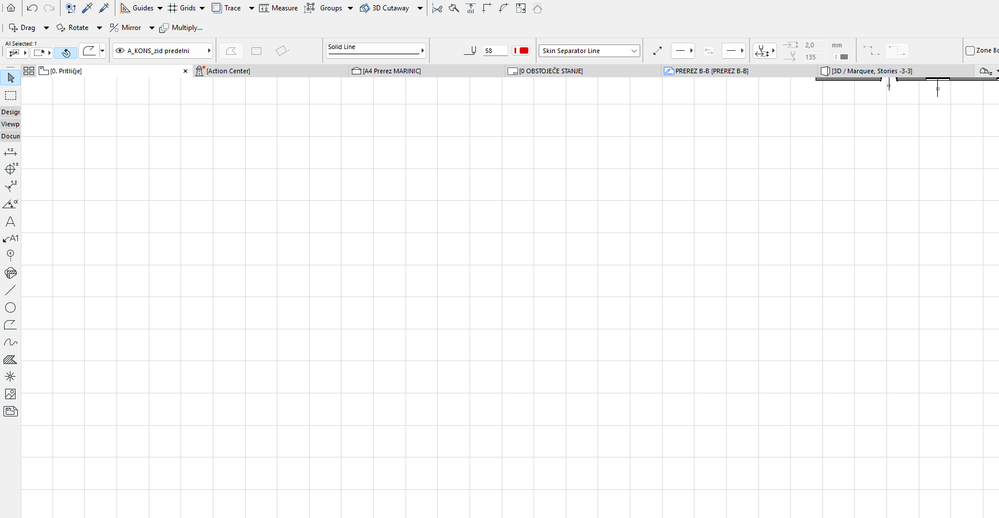
Task: Switch to the 3D / Marquee tab
Action: (895, 71)
